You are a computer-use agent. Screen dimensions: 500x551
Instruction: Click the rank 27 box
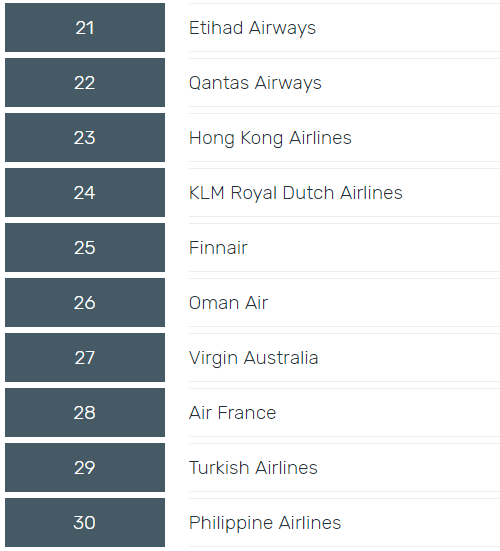(85, 357)
